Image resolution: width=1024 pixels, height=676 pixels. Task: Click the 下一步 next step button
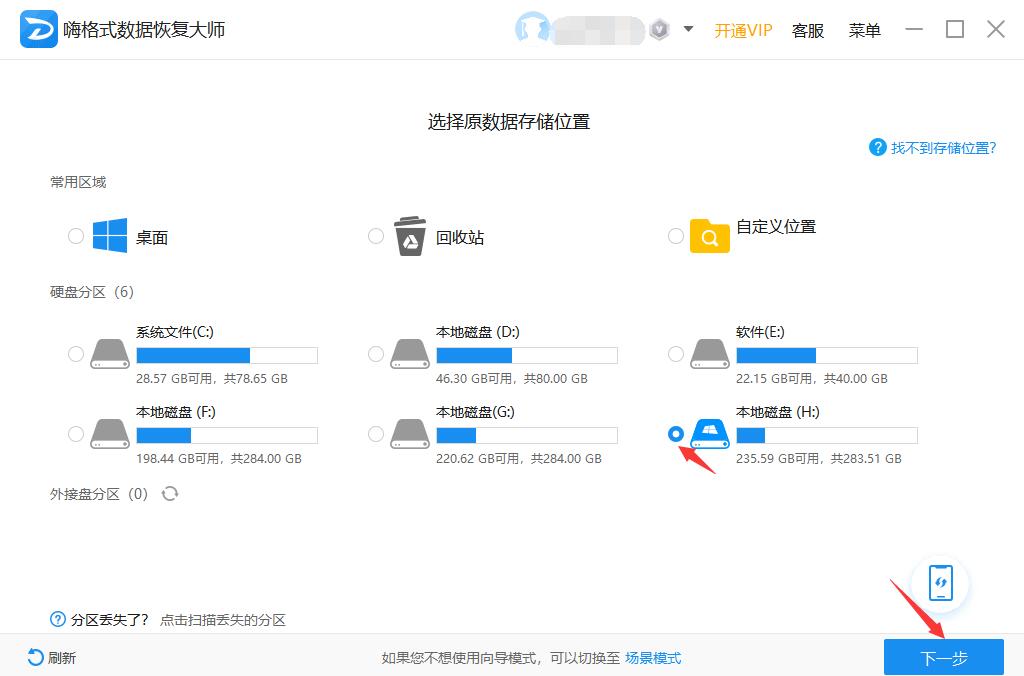(944, 658)
